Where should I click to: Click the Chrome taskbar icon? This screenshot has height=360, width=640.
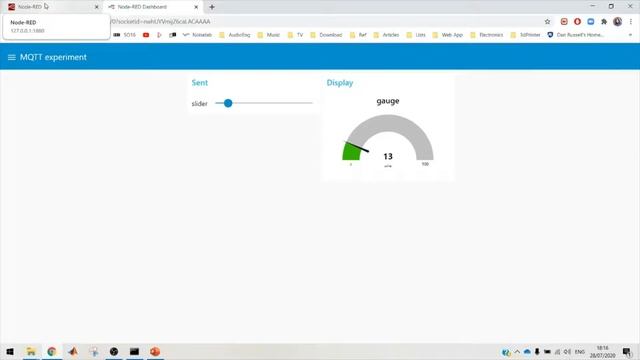click(52, 351)
